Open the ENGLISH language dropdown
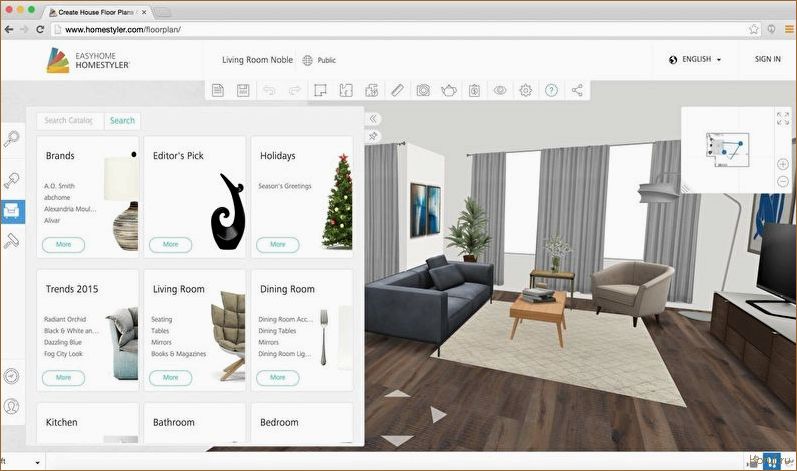The image size is (797, 471). (x=695, y=60)
